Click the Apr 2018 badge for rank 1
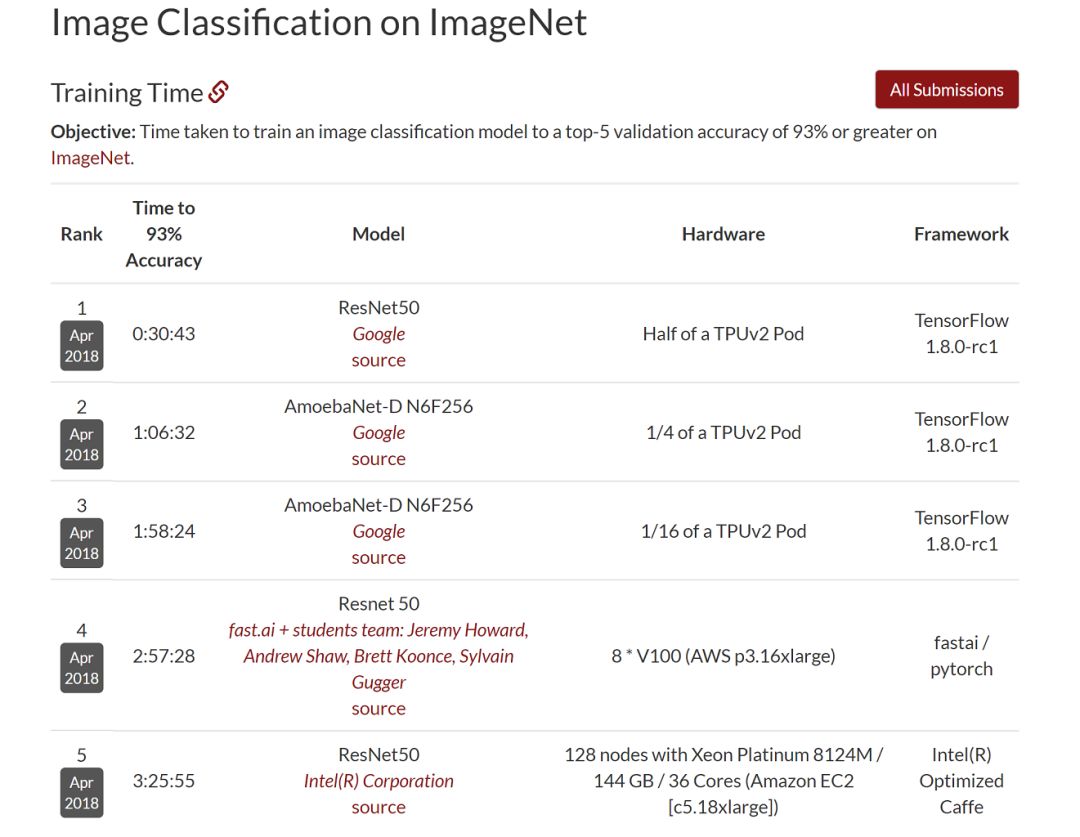Viewport: 1080px width, 837px height. click(82, 346)
